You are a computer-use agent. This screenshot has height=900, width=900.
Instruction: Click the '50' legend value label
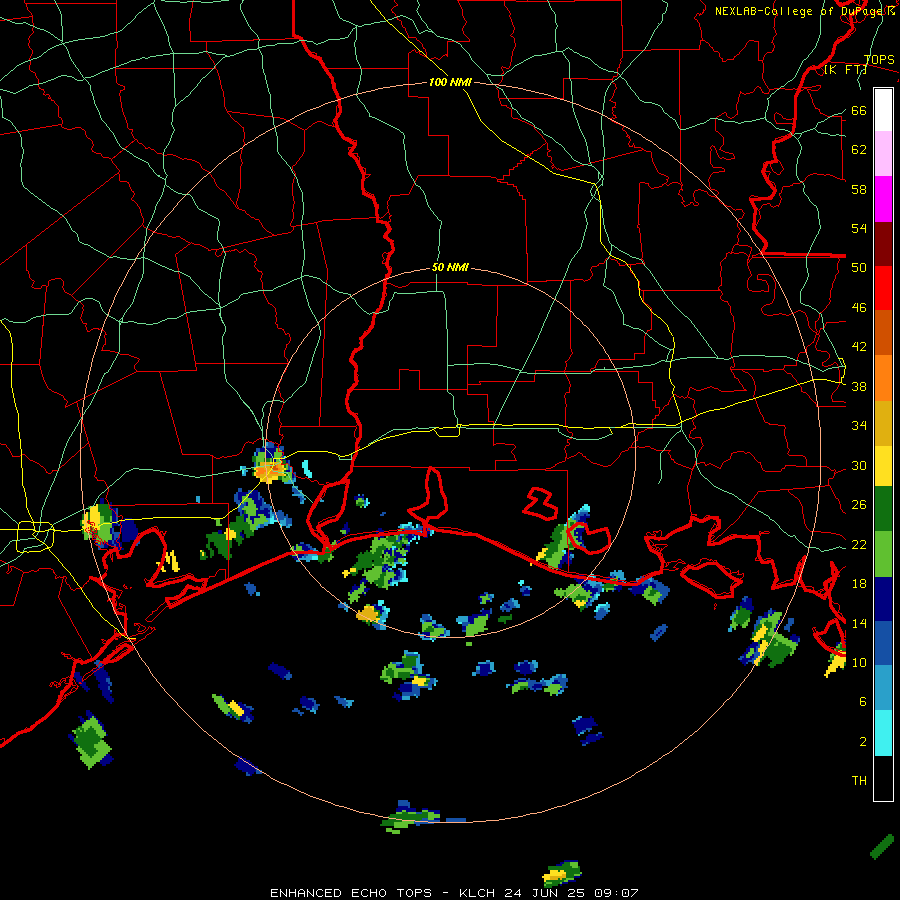tap(859, 268)
